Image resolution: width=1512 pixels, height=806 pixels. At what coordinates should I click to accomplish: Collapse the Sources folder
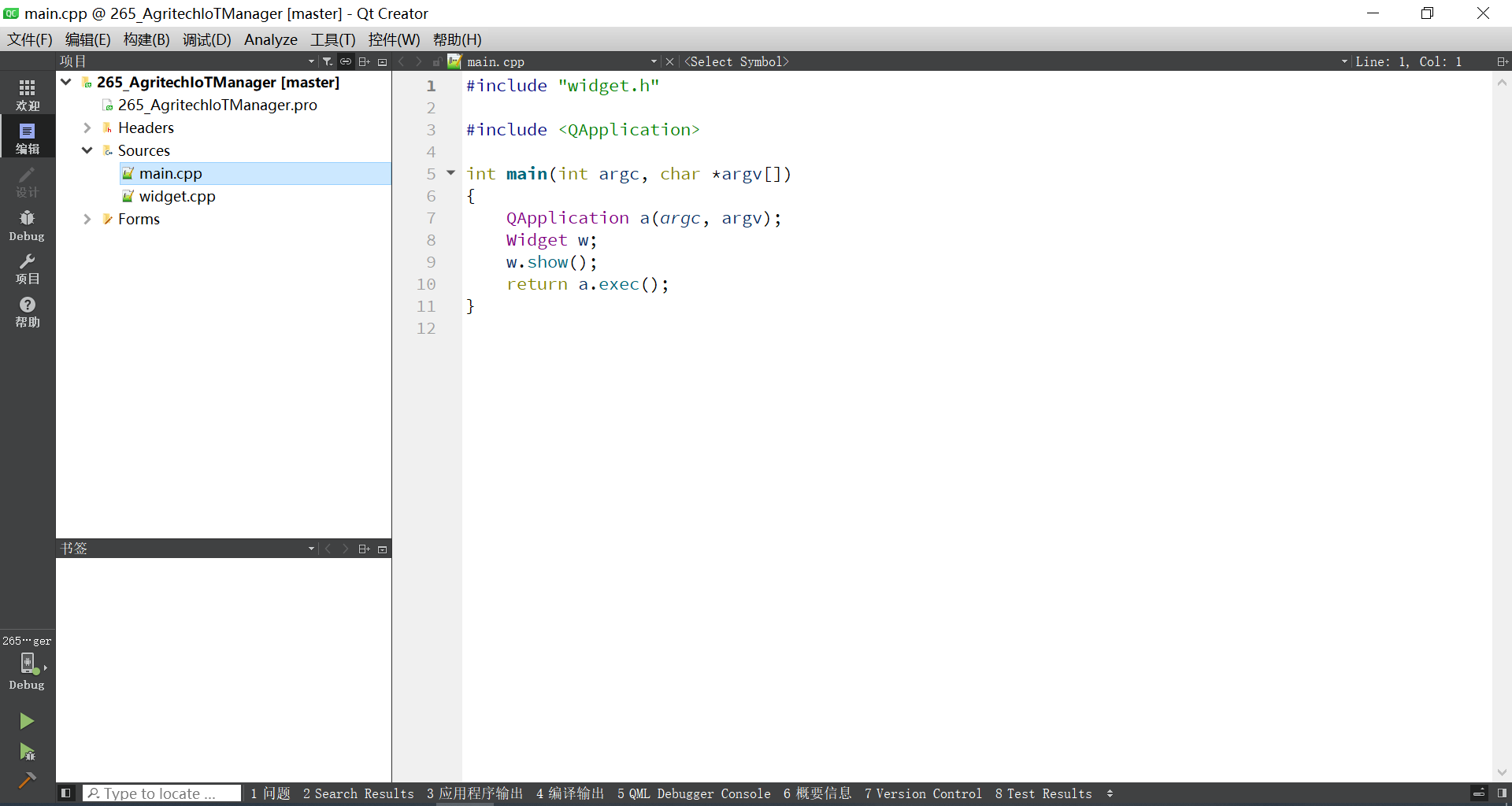coord(87,150)
